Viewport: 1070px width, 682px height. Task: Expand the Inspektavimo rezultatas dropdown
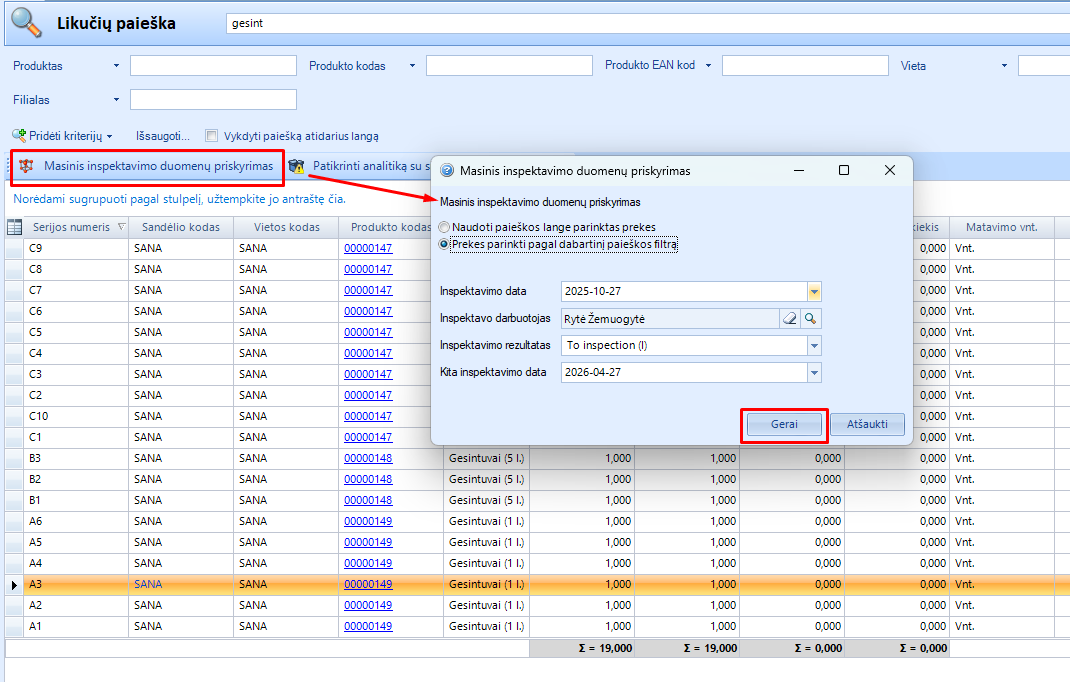tap(814, 346)
